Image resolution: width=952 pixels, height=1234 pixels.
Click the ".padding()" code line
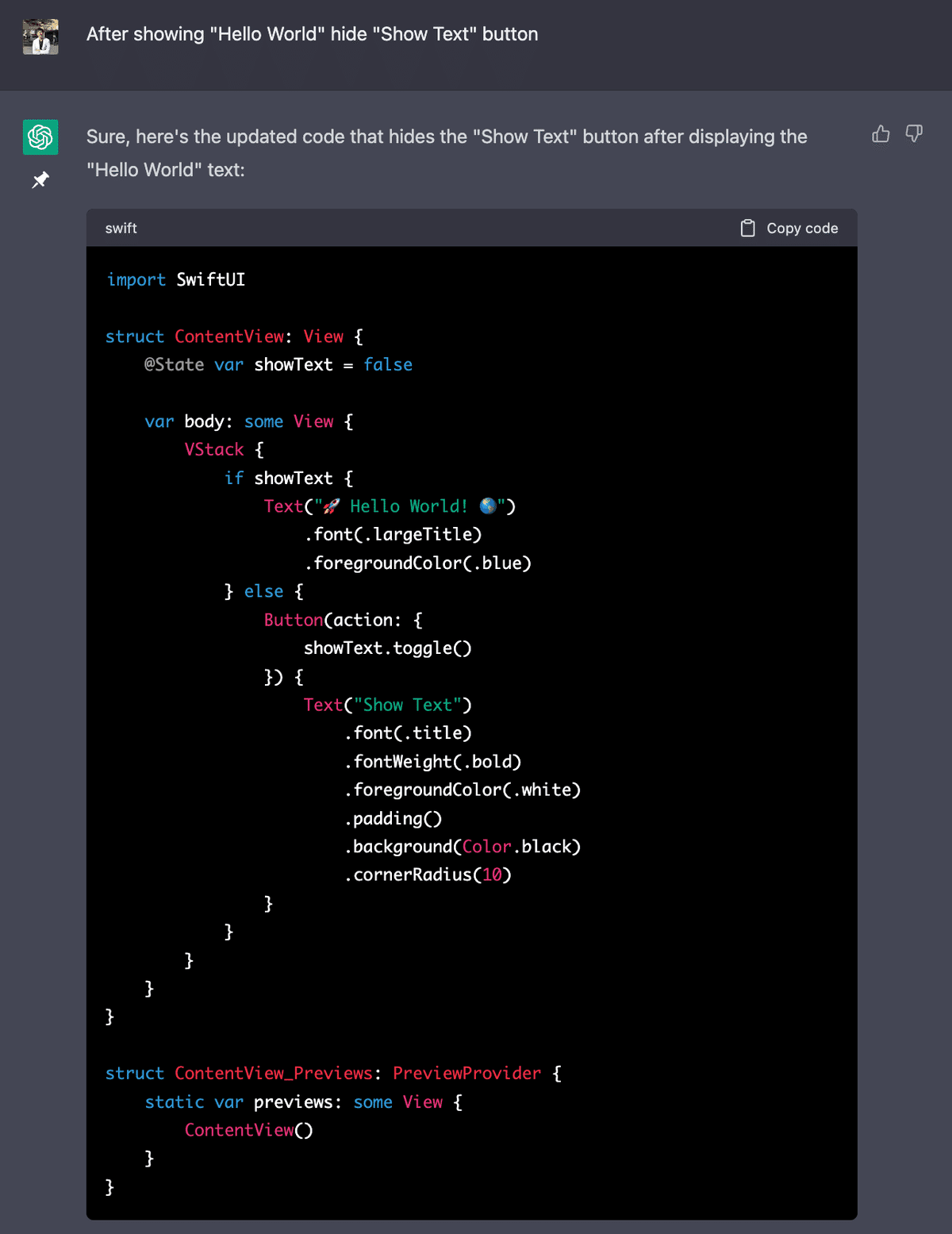393,818
